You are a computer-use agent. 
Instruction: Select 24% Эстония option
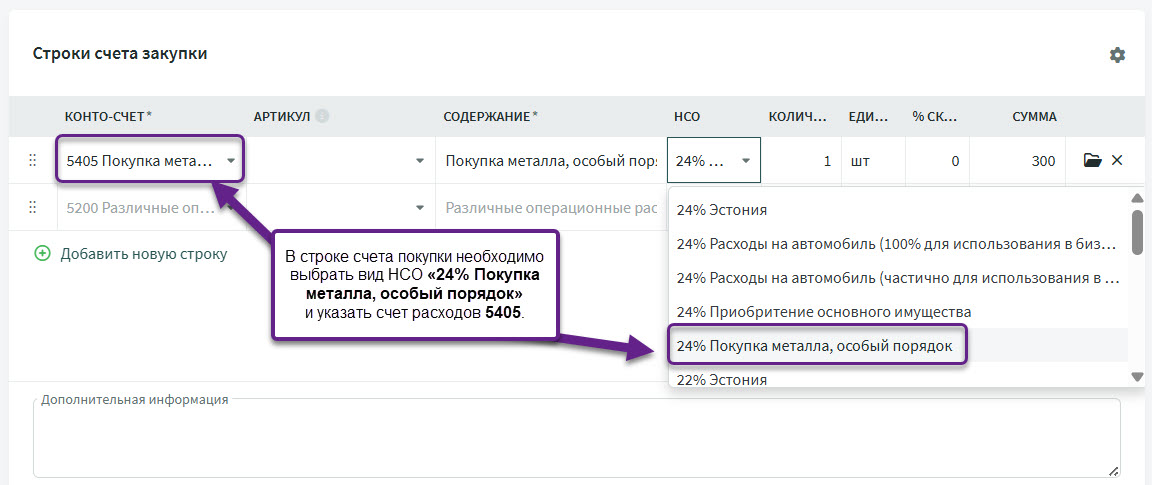pyautogui.click(x=722, y=211)
